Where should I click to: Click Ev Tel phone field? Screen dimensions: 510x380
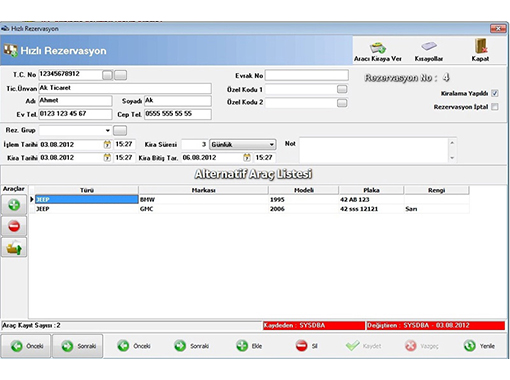coord(75,114)
